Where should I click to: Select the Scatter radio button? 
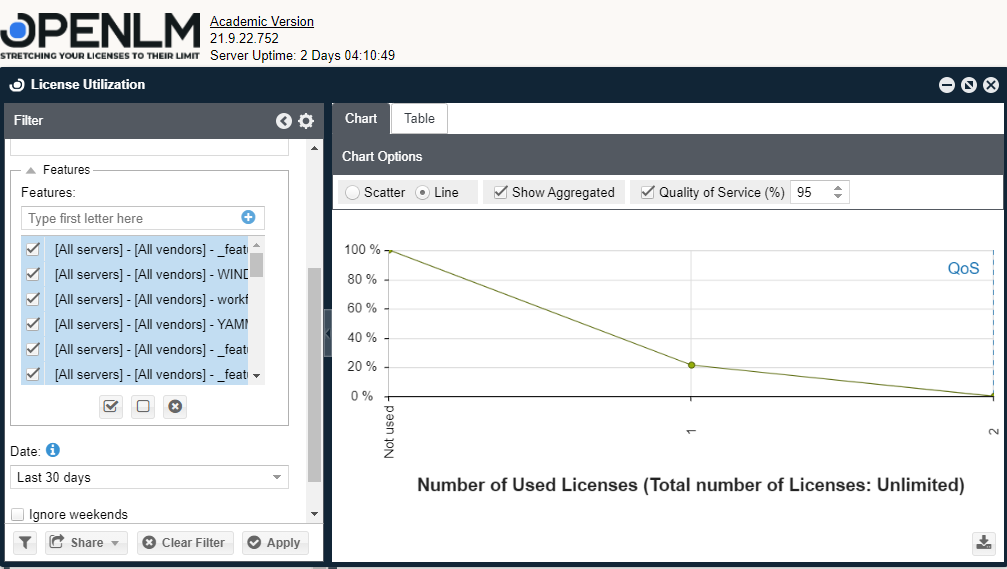[352, 192]
